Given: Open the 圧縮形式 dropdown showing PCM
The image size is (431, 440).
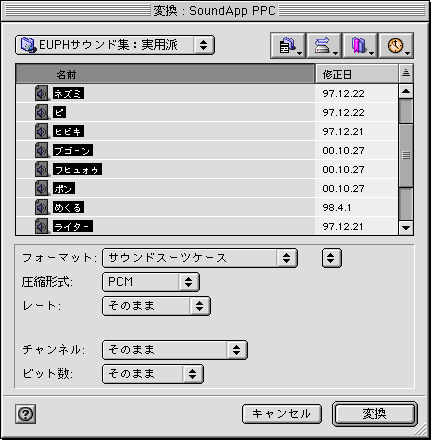Looking at the screenshot, I should [x=151, y=282].
